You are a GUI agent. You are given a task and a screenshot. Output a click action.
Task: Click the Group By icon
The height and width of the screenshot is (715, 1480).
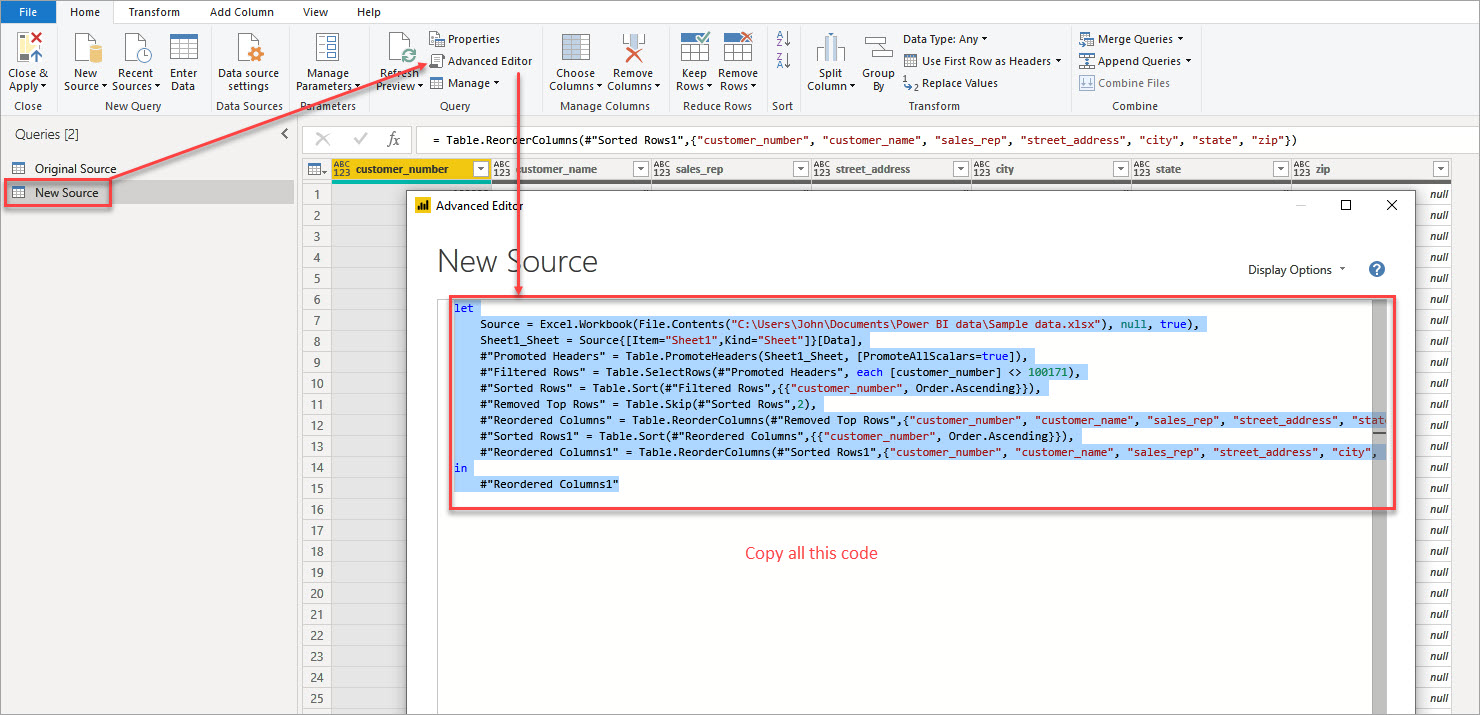pos(878,48)
